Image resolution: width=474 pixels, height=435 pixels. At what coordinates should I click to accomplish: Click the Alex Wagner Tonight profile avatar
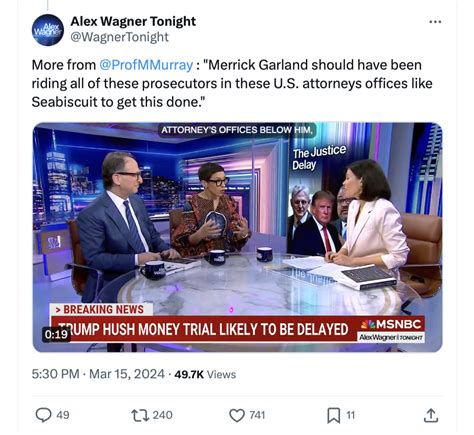pos(48,30)
